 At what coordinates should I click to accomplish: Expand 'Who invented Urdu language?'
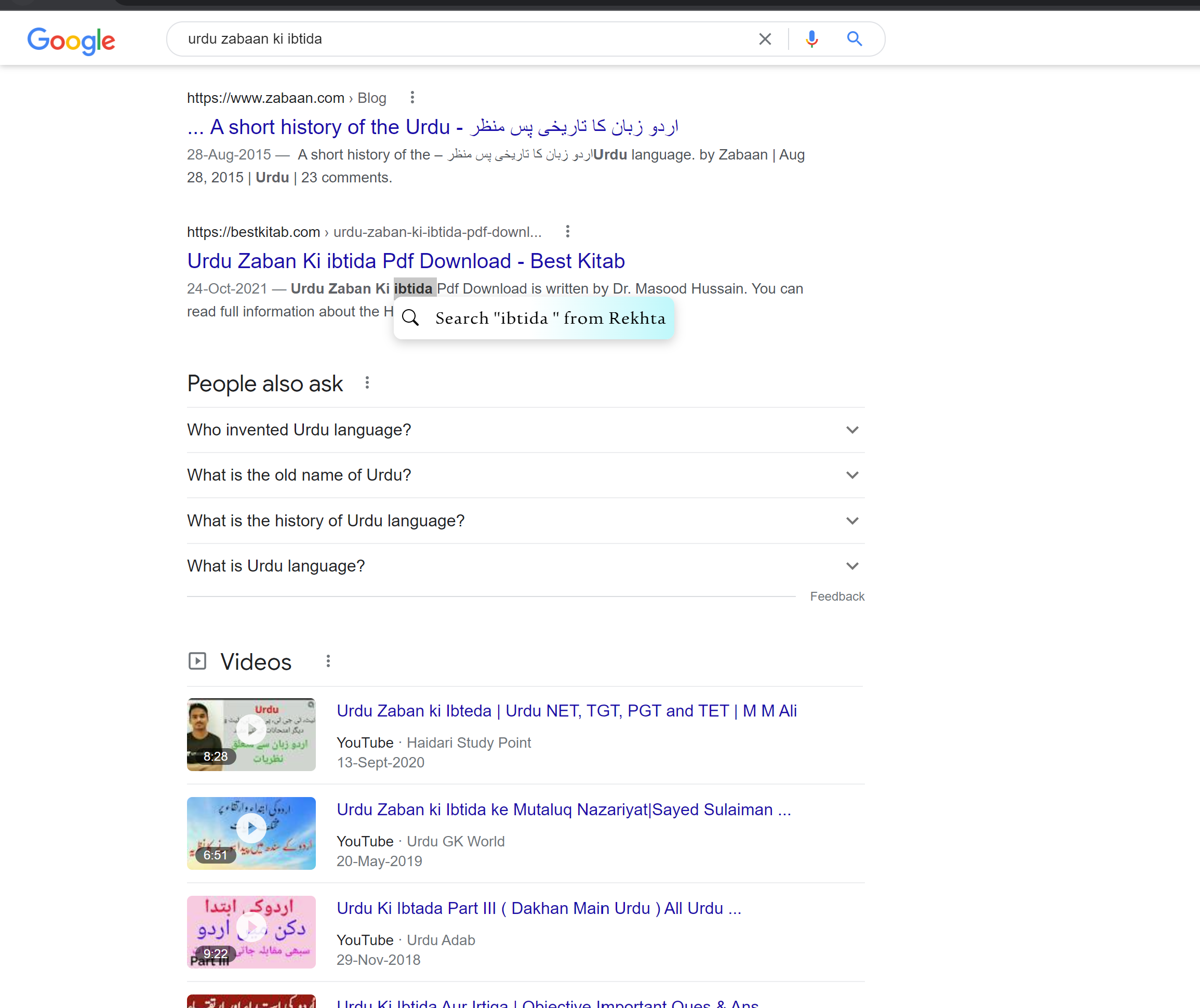click(851, 430)
